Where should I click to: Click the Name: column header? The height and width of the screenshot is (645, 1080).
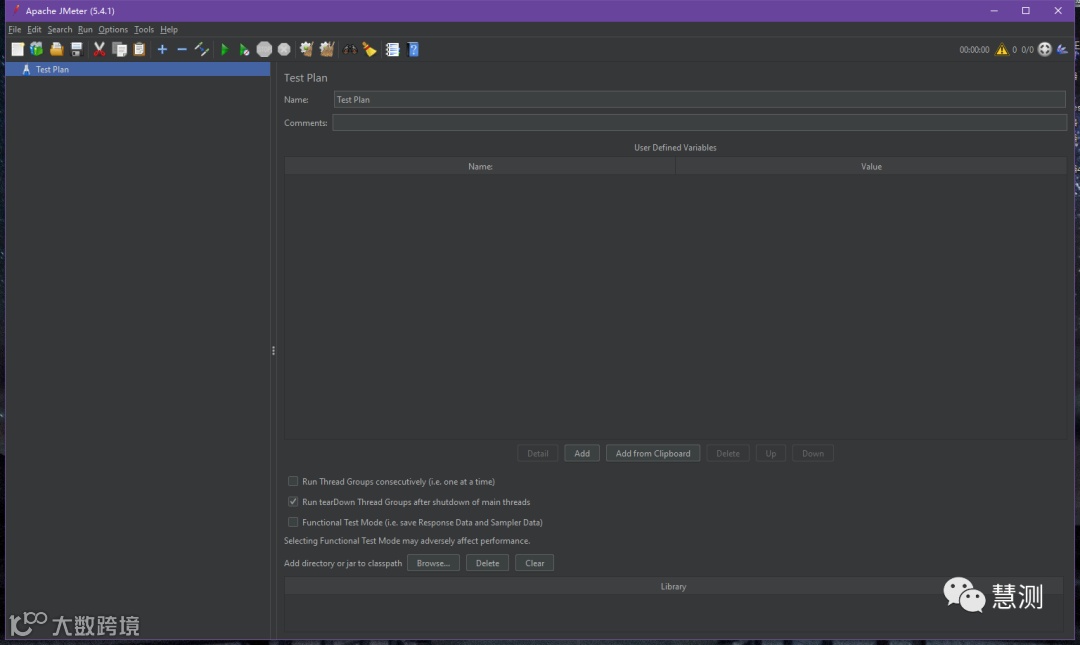click(480, 167)
